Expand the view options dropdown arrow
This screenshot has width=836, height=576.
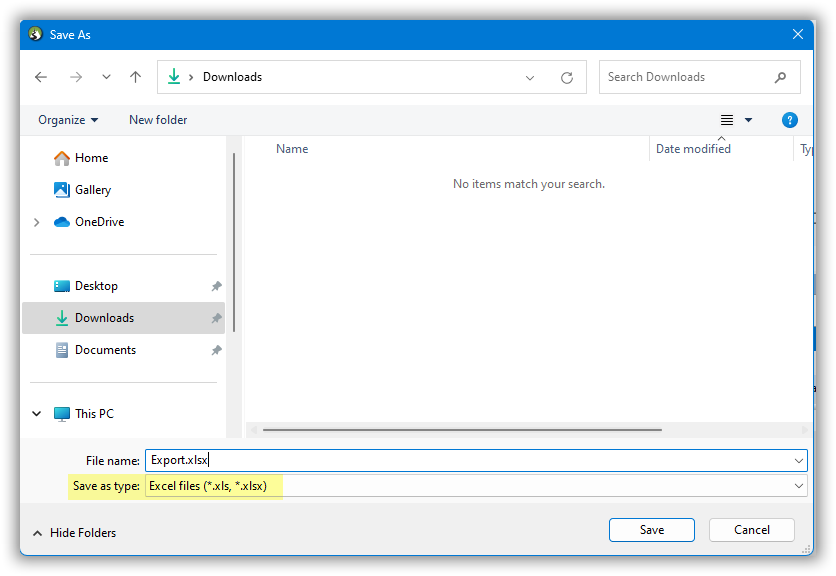point(748,120)
